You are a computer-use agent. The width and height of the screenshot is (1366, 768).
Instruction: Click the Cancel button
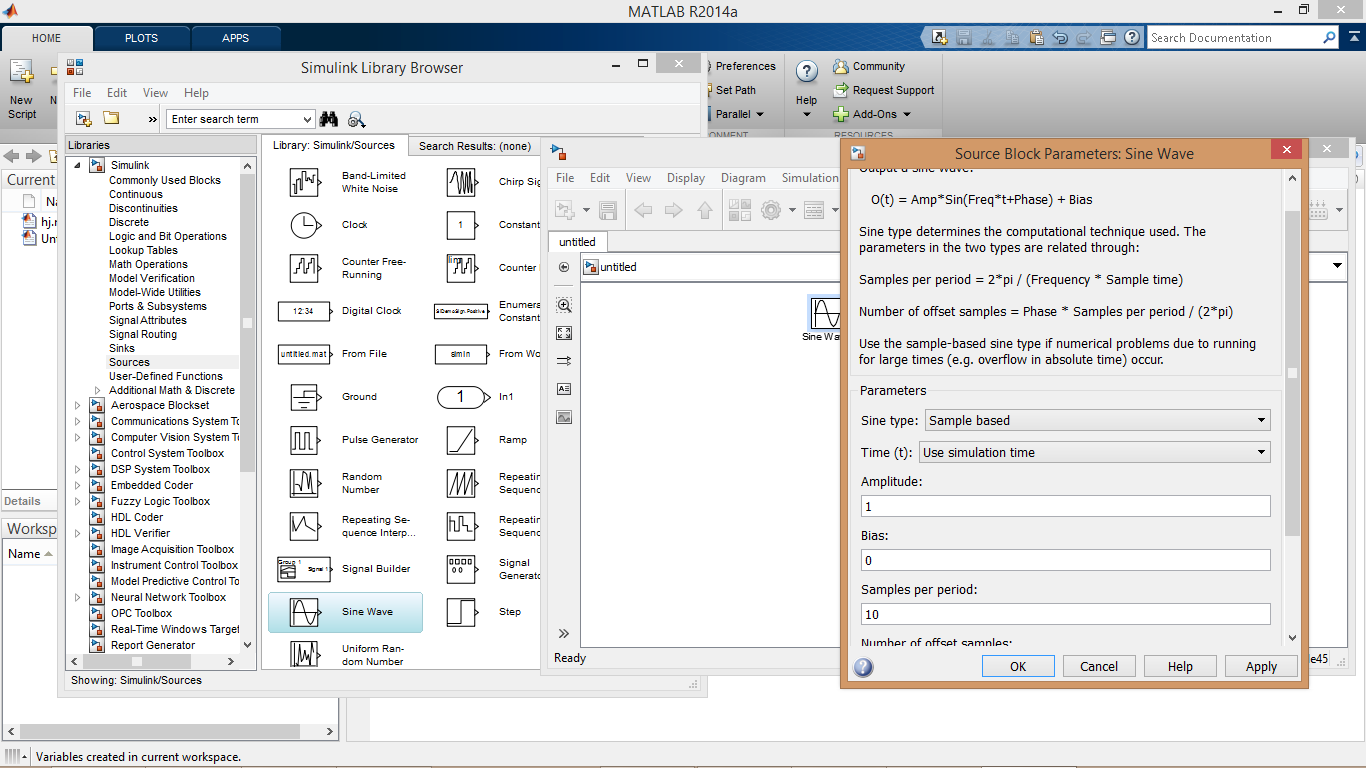click(1099, 667)
